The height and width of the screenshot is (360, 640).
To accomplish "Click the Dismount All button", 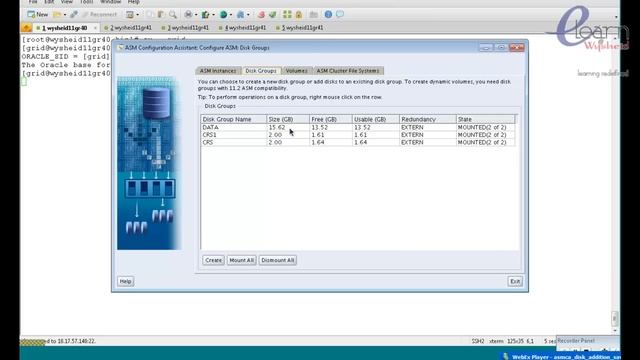I will [278, 260].
